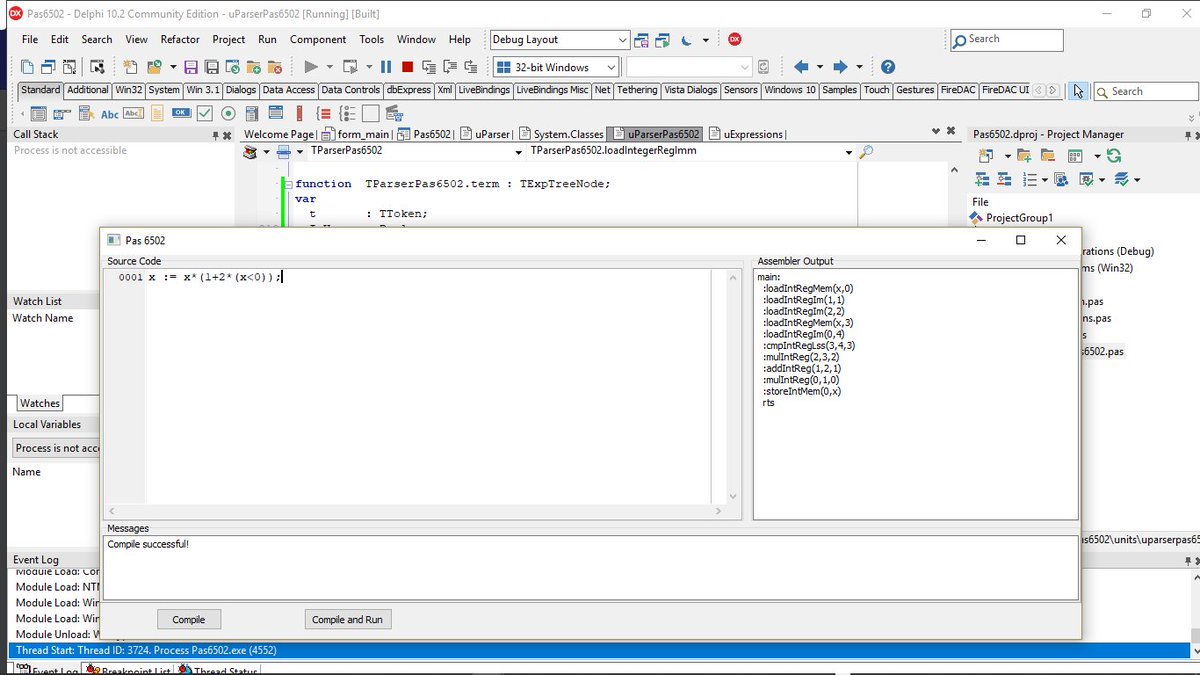The height and width of the screenshot is (675, 1200).
Task: Select the TButton OK component icon
Action: click(181, 114)
